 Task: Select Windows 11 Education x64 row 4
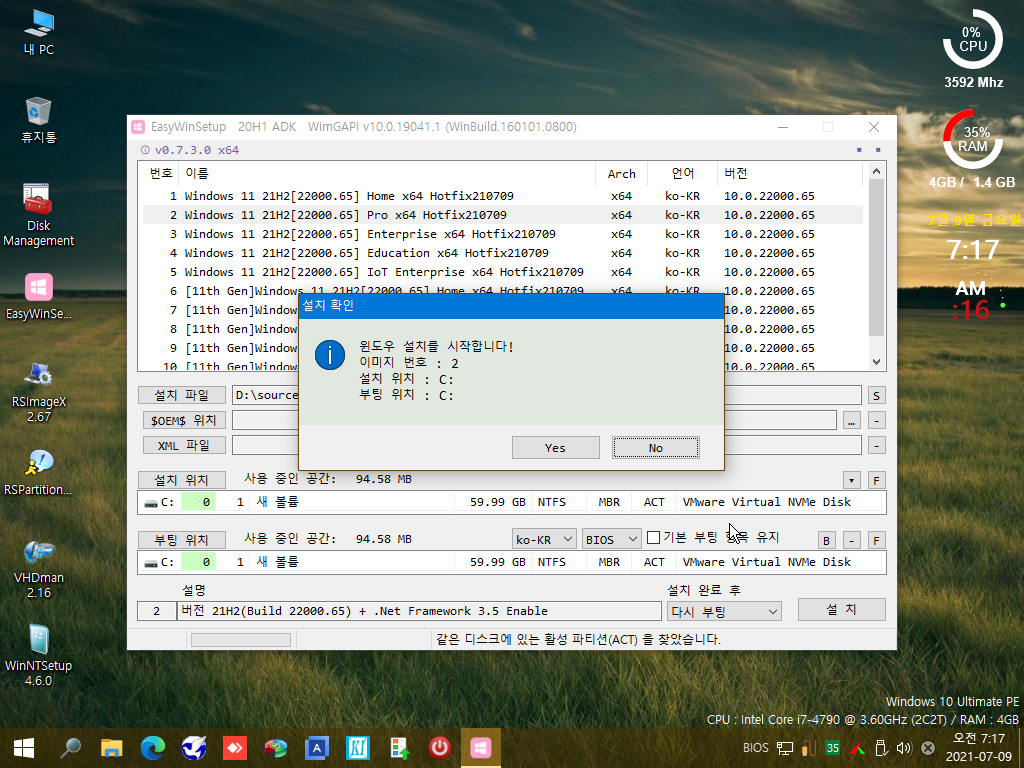click(x=503, y=253)
